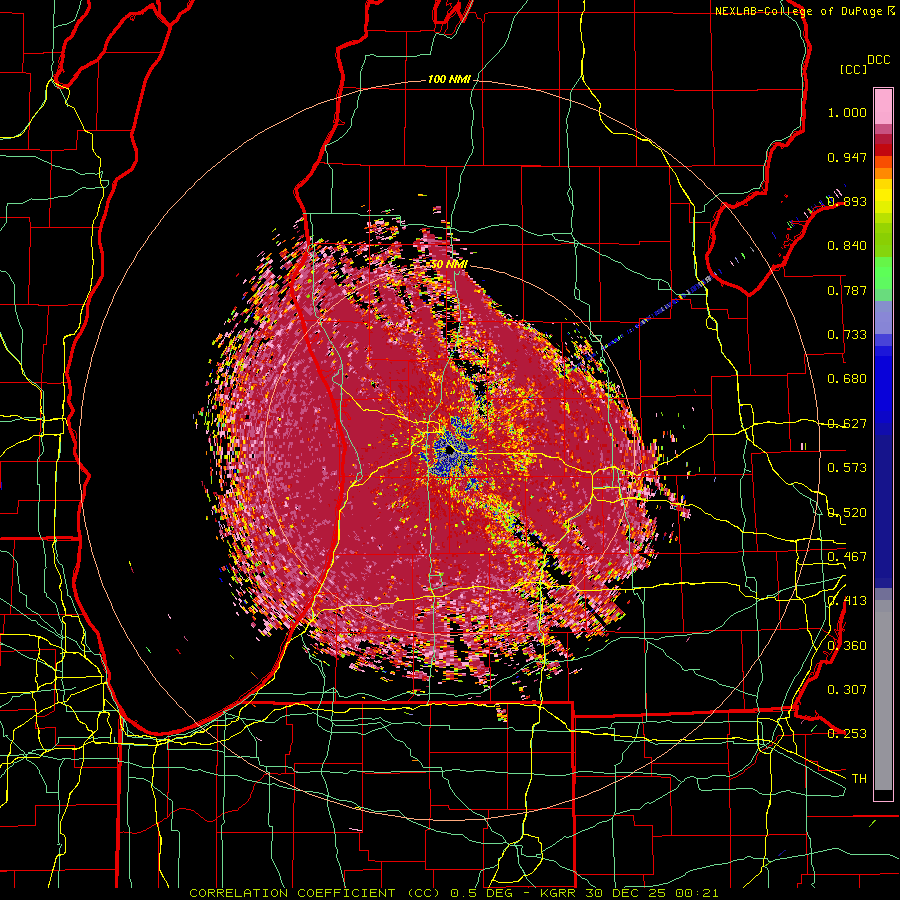The height and width of the screenshot is (900, 900).
Task: Pick the light pink color at the color bar top
Action: tap(883, 106)
